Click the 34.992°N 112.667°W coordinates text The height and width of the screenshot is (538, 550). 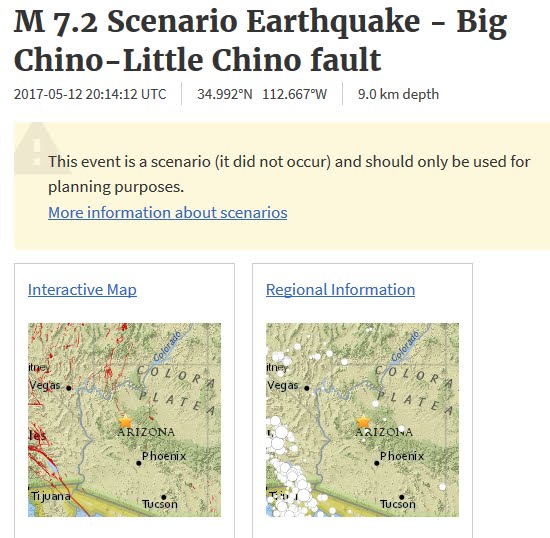click(x=262, y=94)
